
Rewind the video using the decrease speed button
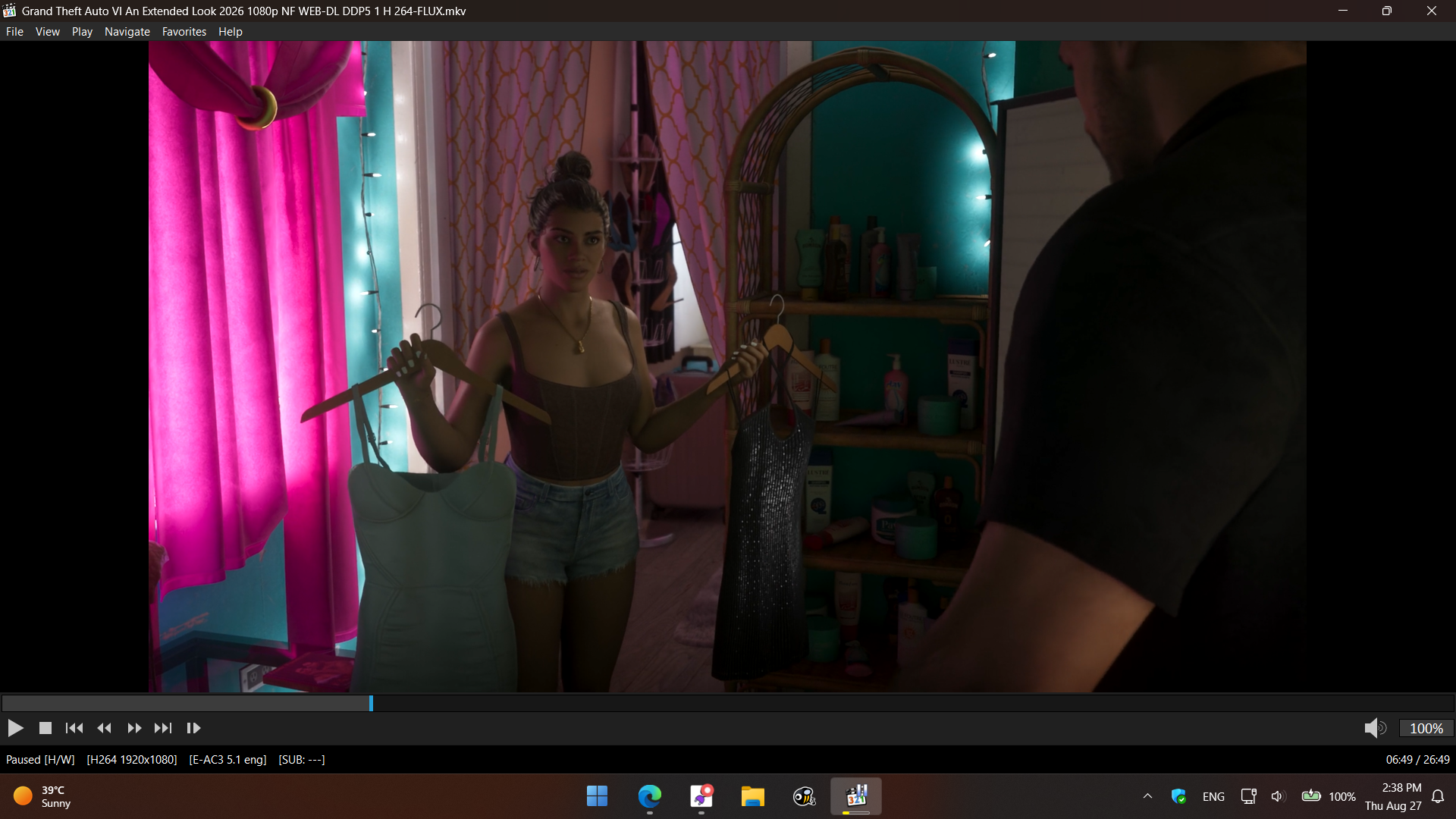(105, 728)
